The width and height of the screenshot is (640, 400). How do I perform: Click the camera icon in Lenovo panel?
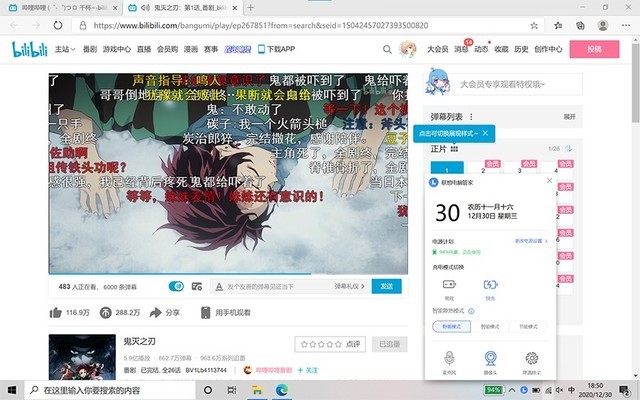click(490, 358)
